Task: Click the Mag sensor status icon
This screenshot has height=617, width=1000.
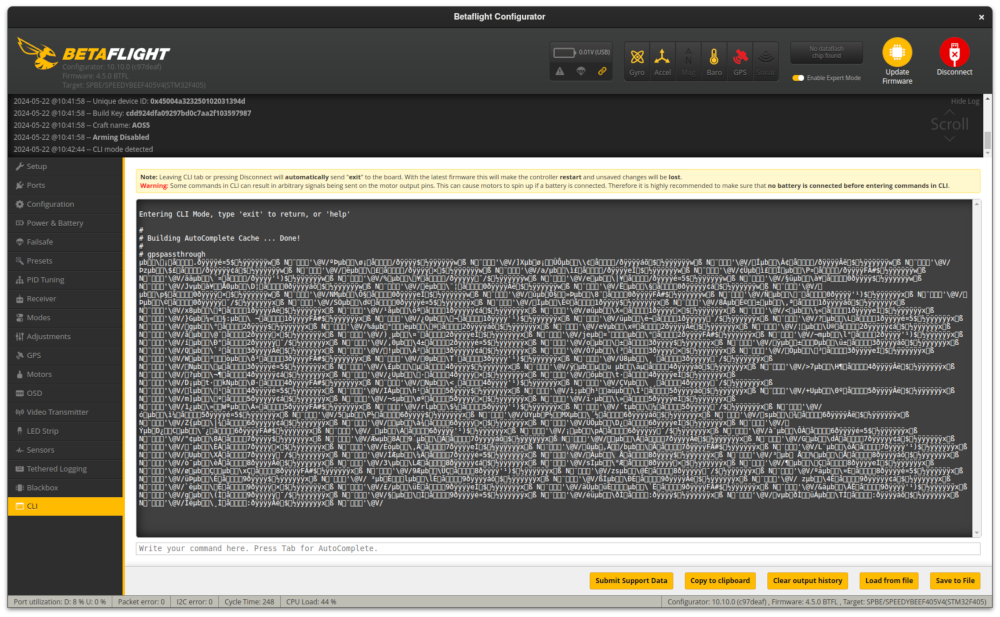Action: (688, 61)
